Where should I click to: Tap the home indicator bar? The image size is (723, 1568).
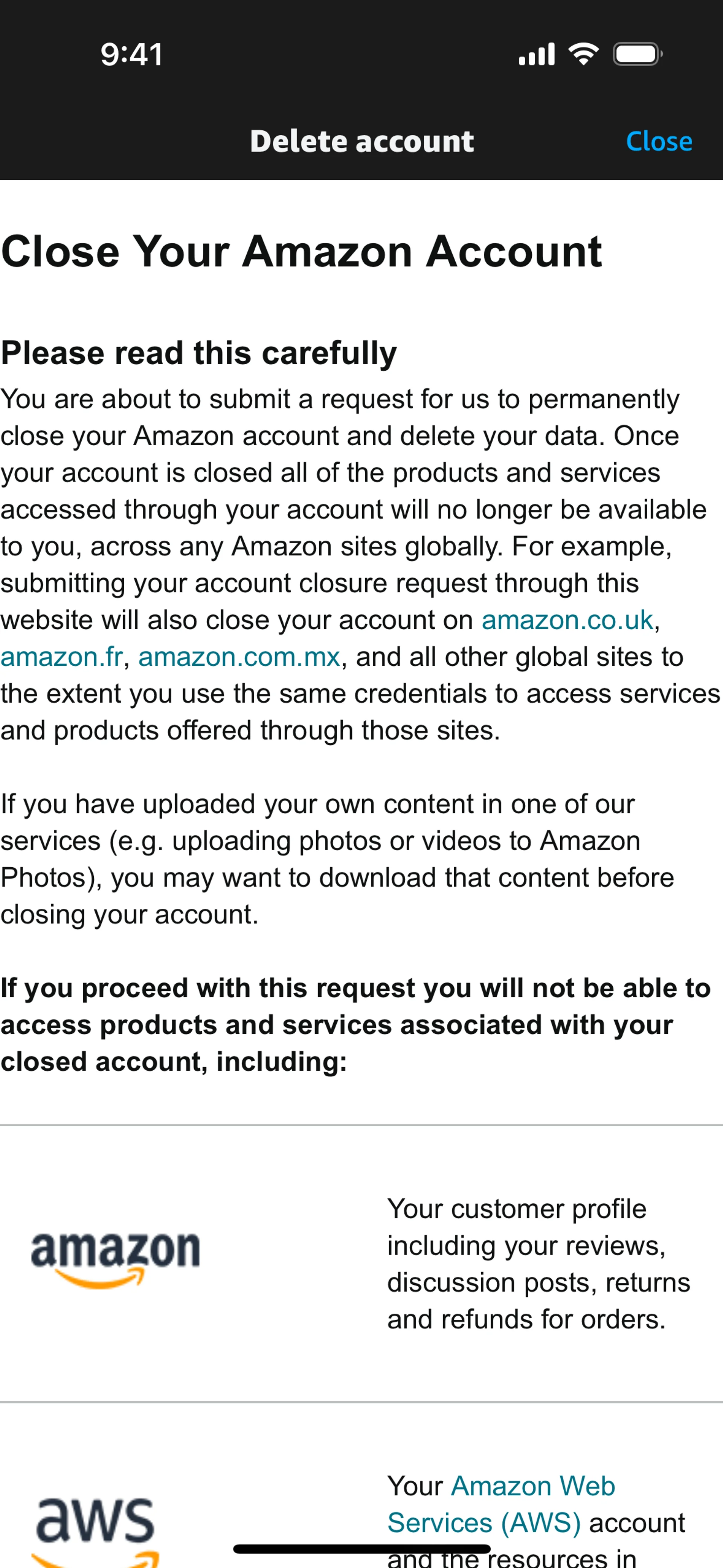pos(361,1548)
